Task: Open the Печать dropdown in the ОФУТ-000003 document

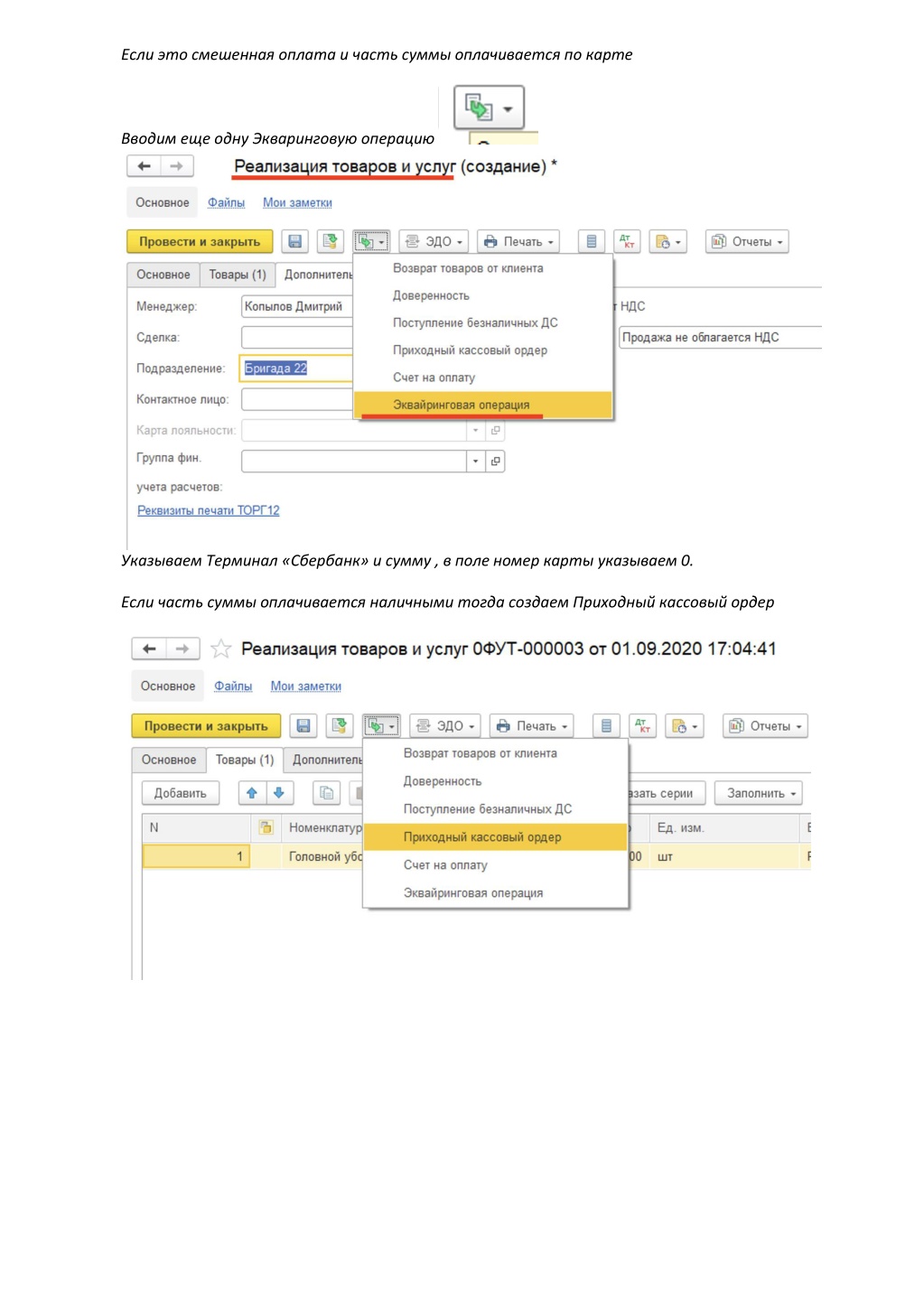Action: (x=532, y=726)
